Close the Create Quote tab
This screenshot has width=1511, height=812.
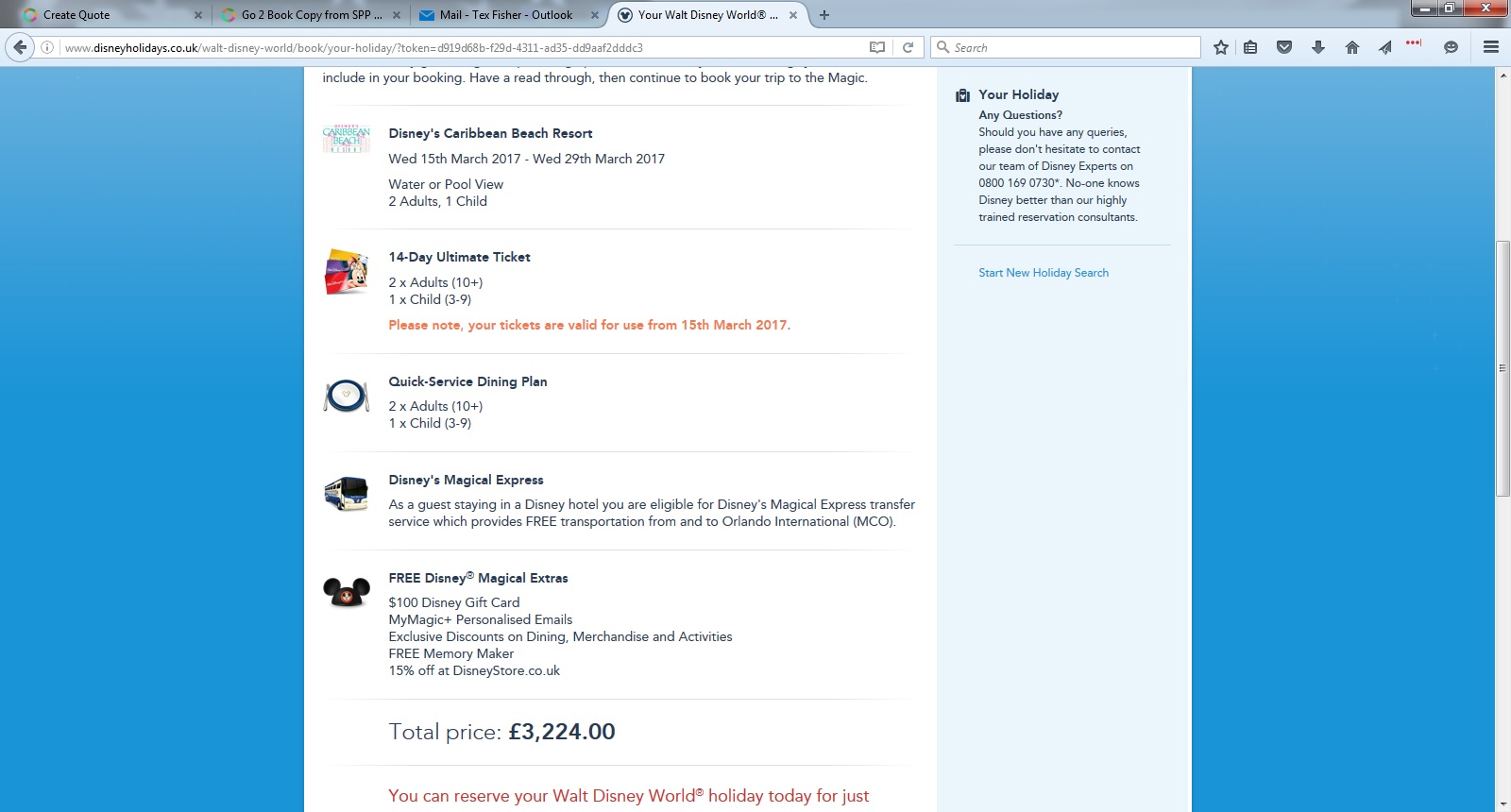pos(198,15)
